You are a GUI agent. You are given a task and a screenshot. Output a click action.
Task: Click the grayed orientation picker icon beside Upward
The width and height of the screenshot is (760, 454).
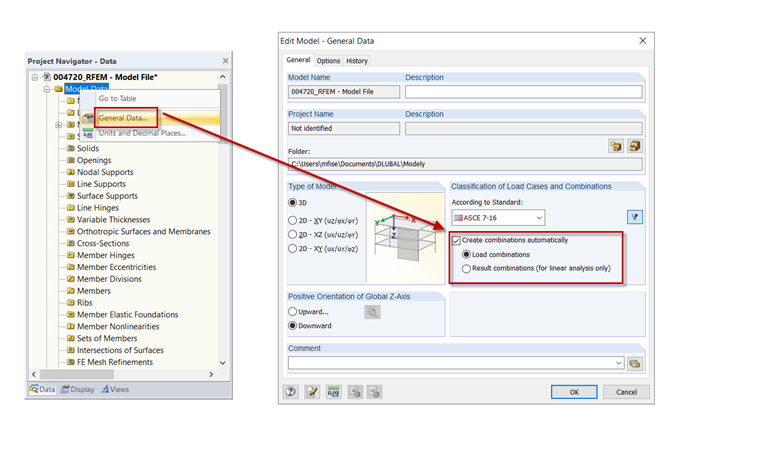pyautogui.click(x=372, y=312)
